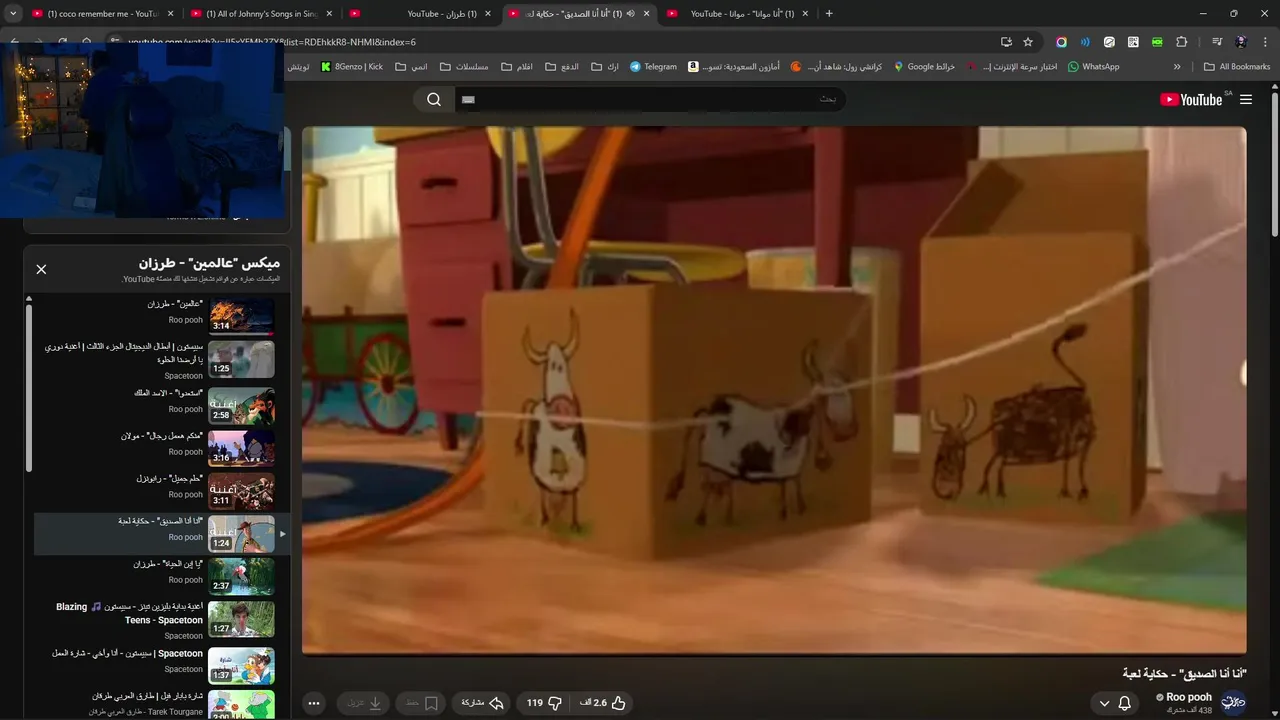The width and height of the screenshot is (1280, 720).
Task: Open the media control music-note icon
Action: coord(1217,42)
